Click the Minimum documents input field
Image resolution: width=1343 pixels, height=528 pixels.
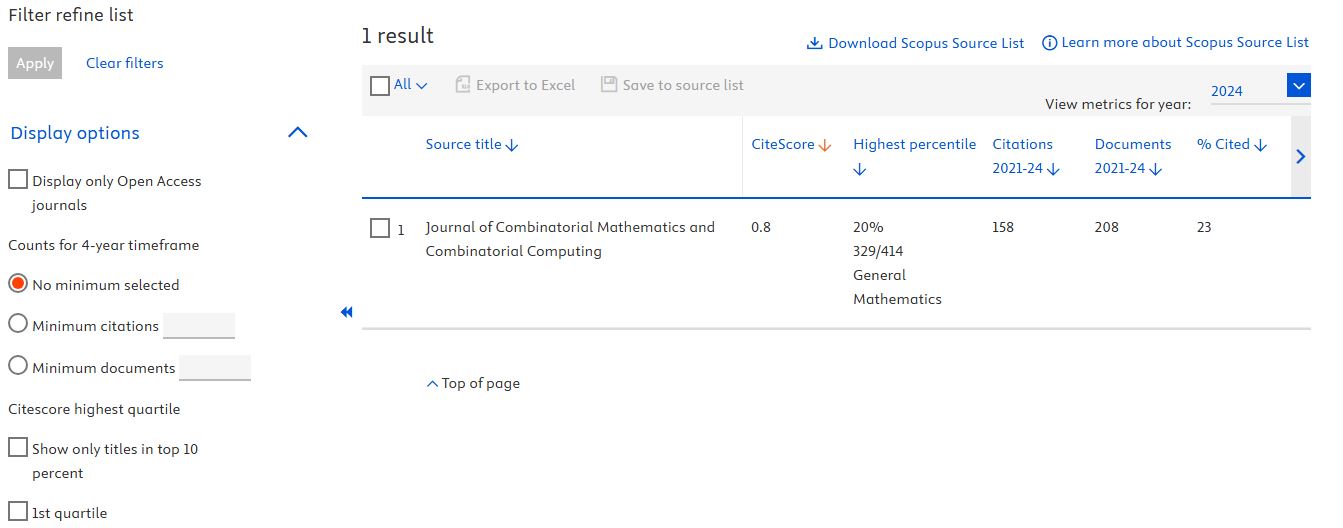click(215, 368)
